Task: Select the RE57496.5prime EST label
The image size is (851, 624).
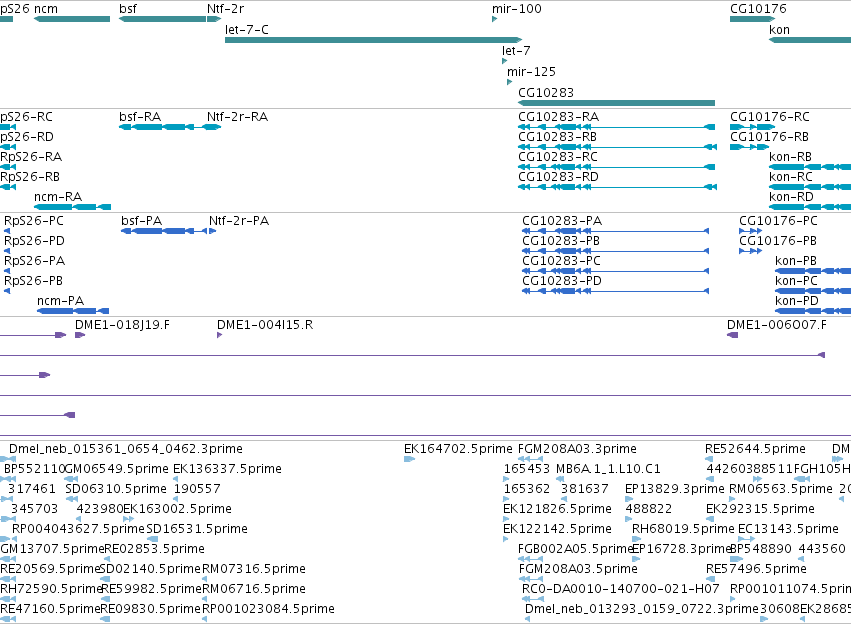Action: [757, 569]
